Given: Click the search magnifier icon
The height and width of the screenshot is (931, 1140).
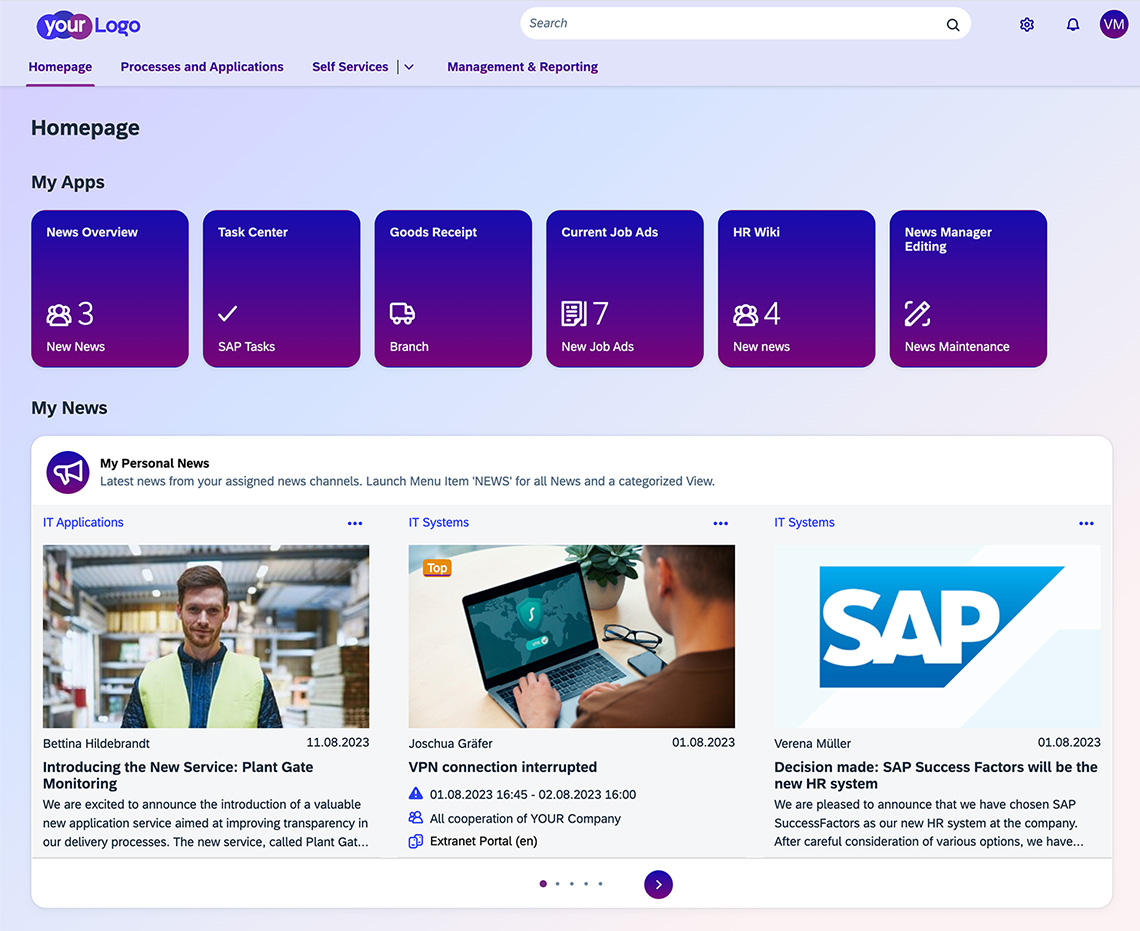Looking at the screenshot, I should [x=952, y=25].
